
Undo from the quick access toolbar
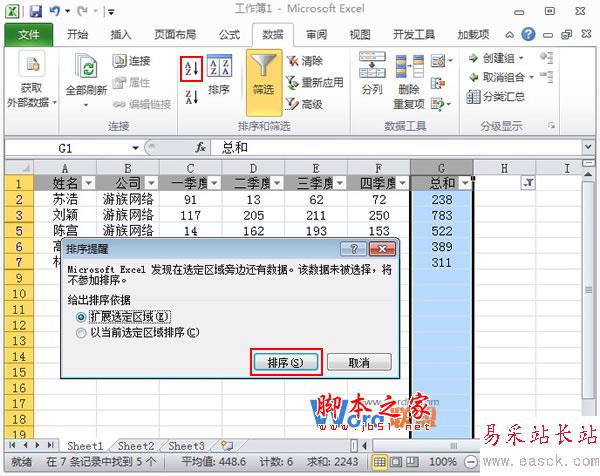click(x=55, y=11)
